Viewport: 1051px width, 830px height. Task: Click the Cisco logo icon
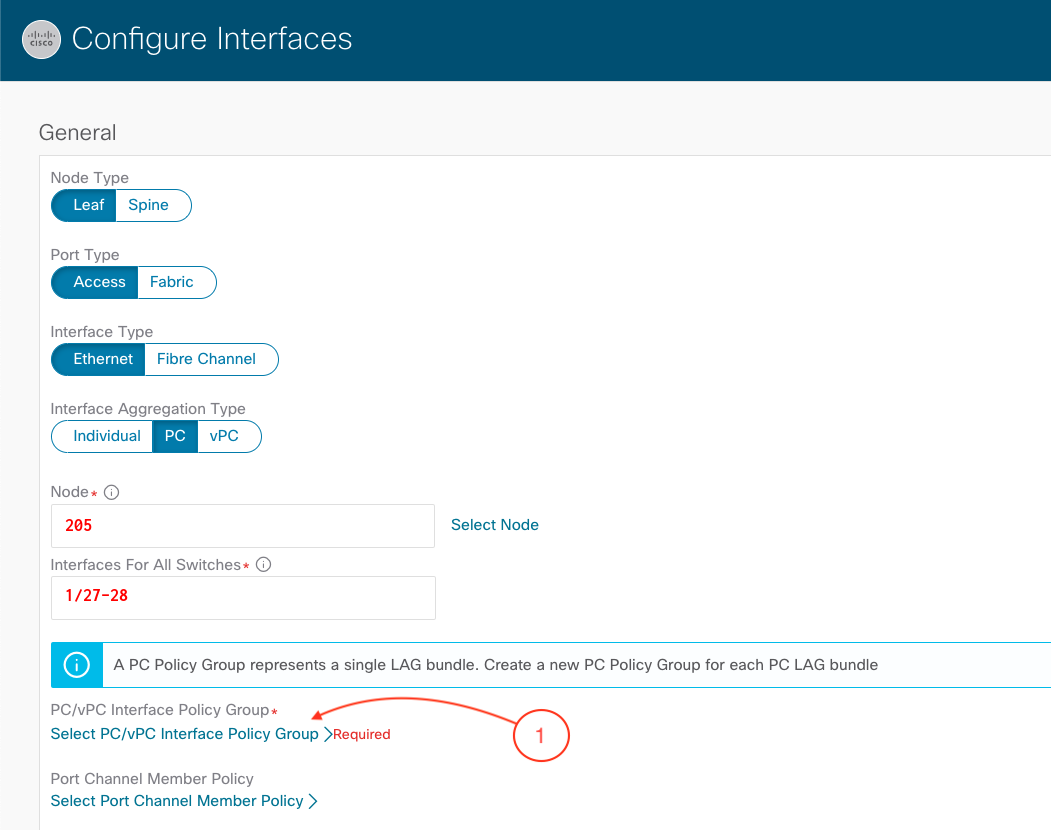click(41, 40)
